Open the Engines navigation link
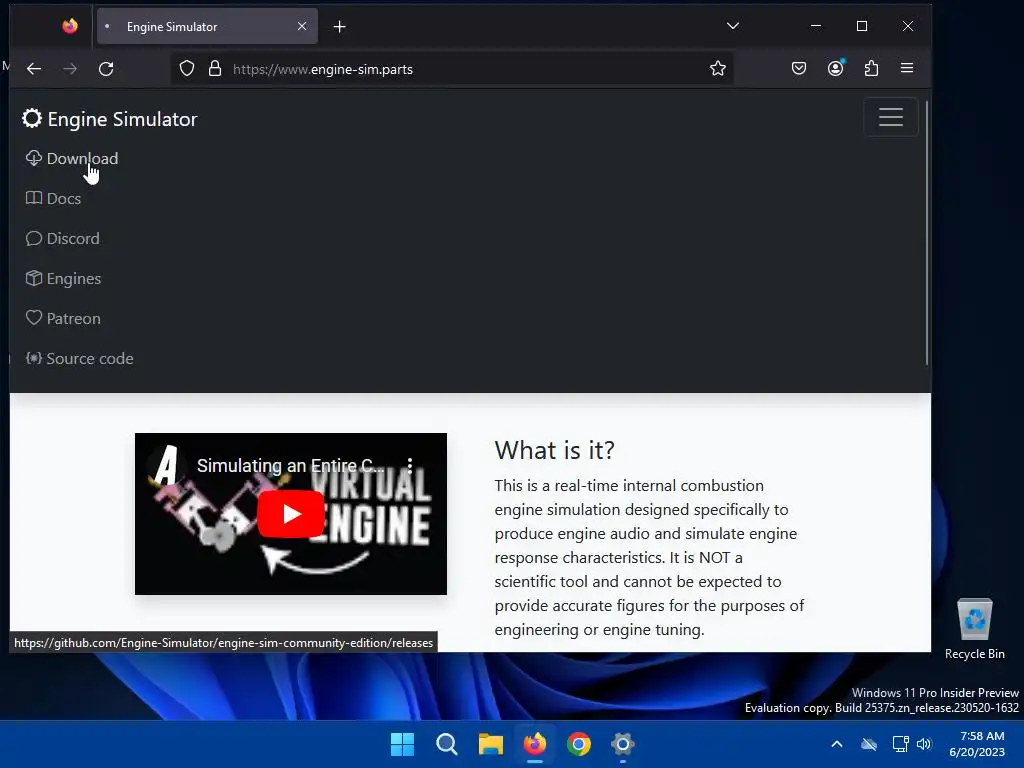The width and height of the screenshot is (1024, 768). [x=63, y=278]
